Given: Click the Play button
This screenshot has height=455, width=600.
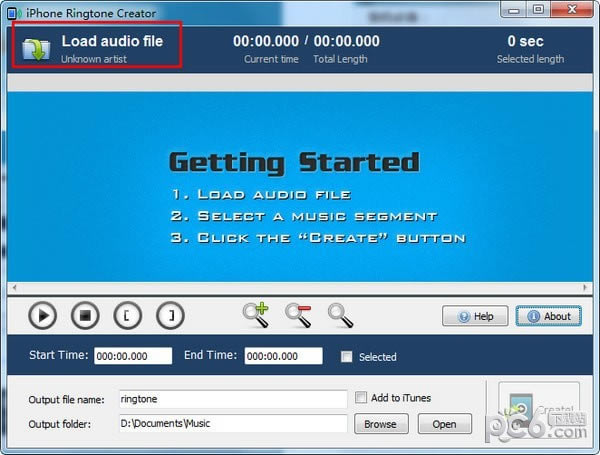Looking at the screenshot, I should tap(42, 316).
